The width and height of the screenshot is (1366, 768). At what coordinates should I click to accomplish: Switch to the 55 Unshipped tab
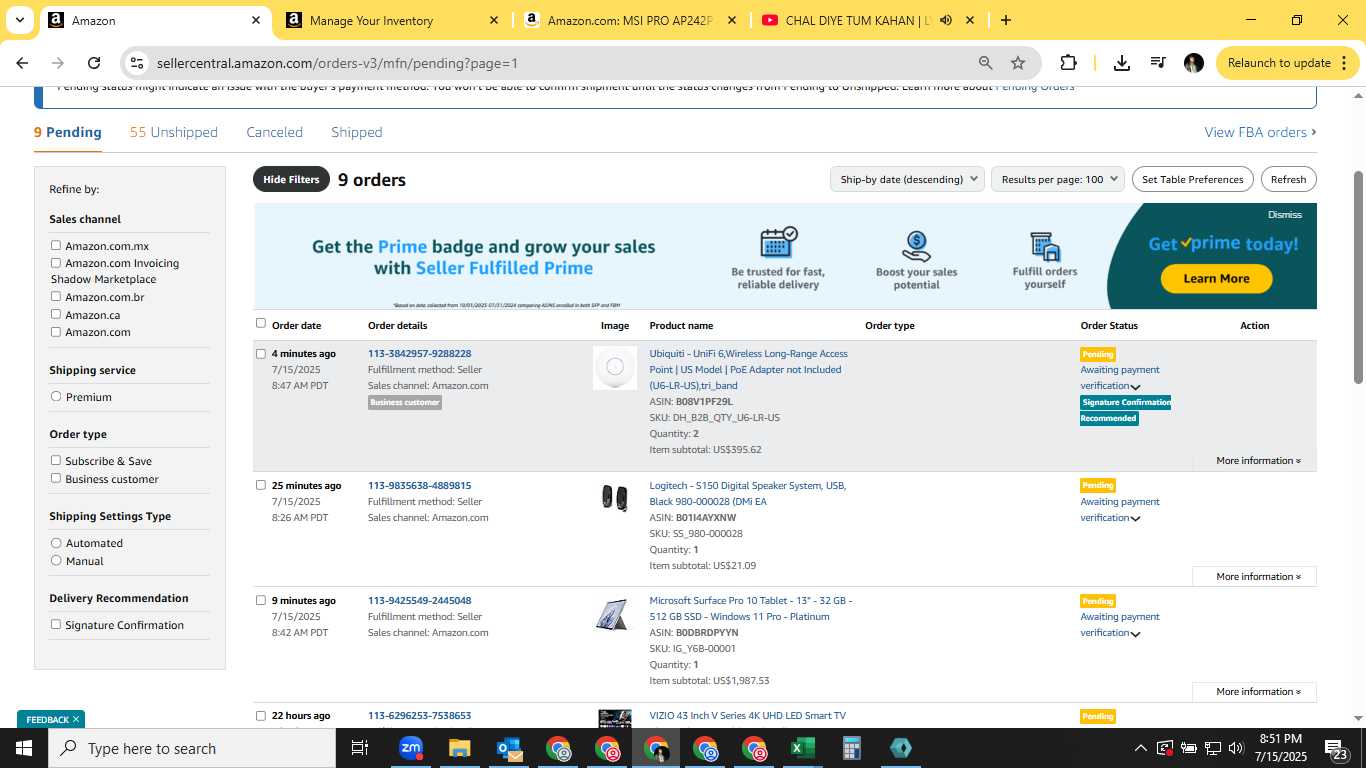coord(173,132)
